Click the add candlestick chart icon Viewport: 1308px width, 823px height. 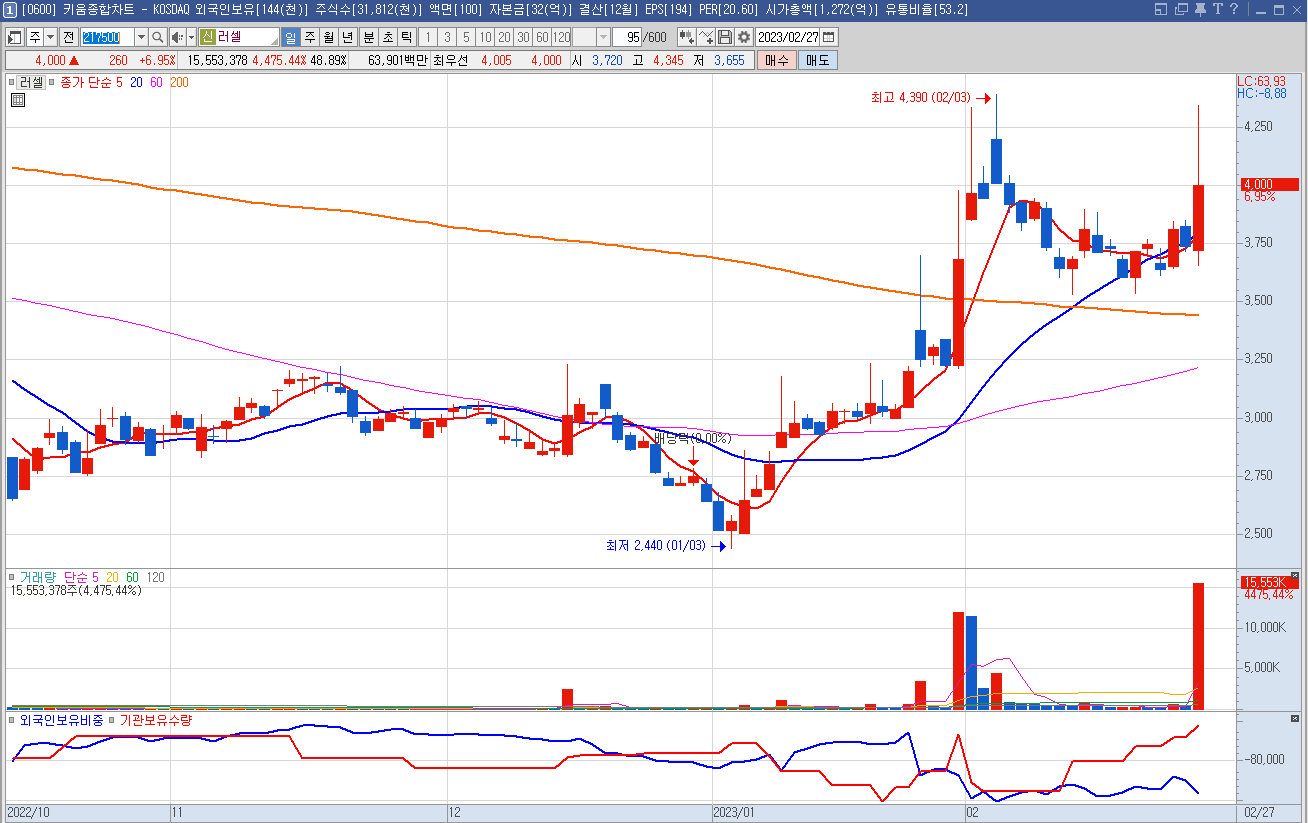[686, 37]
